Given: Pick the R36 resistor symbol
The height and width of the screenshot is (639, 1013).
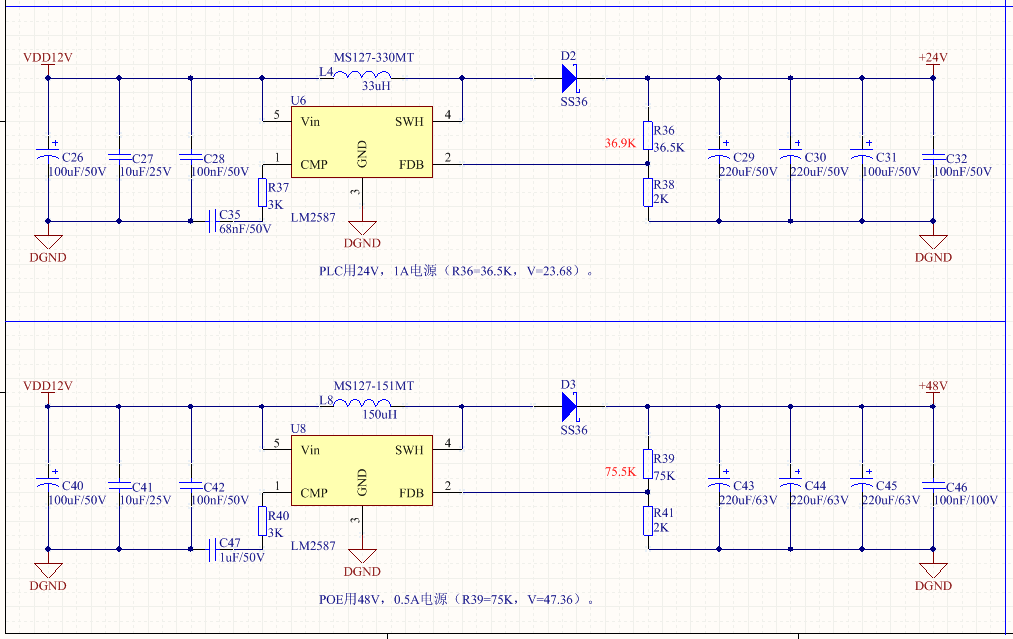Looking at the screenshot, I should pos(648,136).
